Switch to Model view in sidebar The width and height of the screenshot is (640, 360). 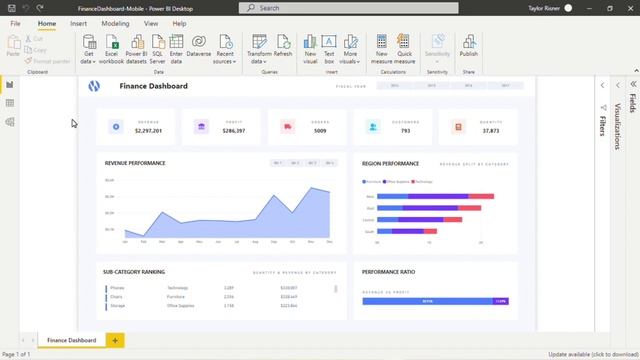10,122
